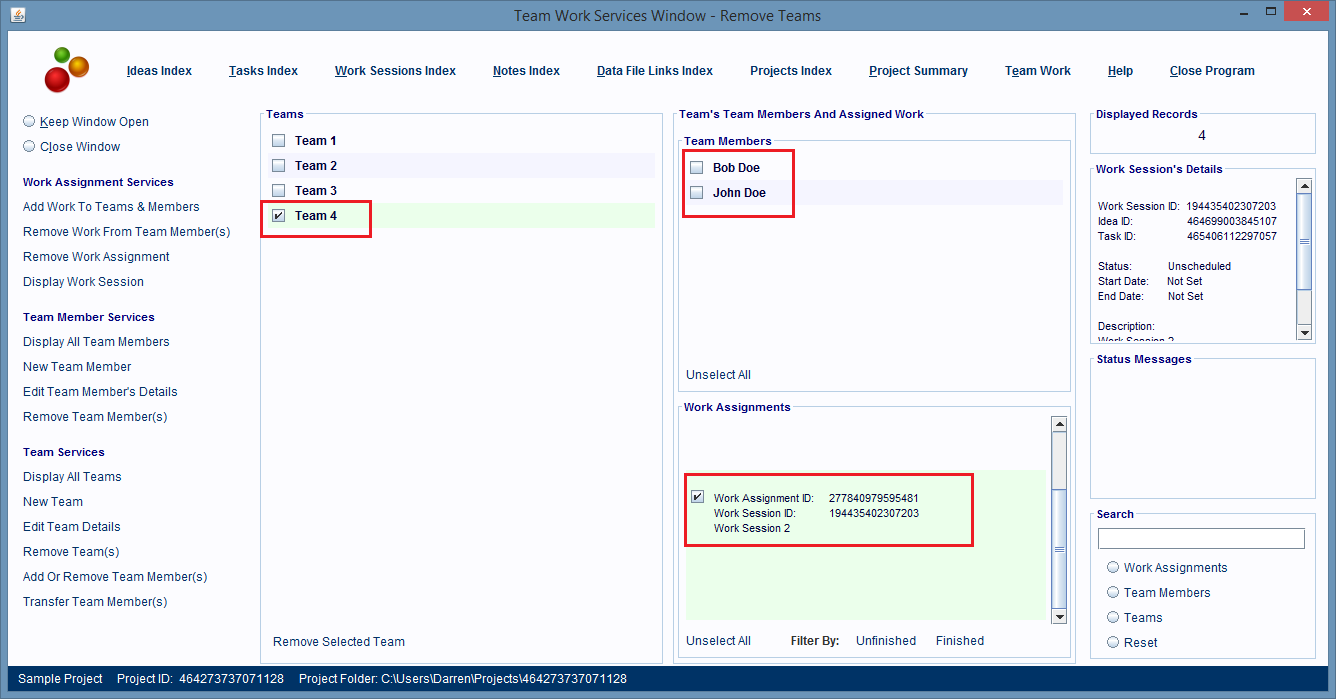Uncheck the Team 4 checkbox
Screen dimensions: 1336x699
[279, 216]
